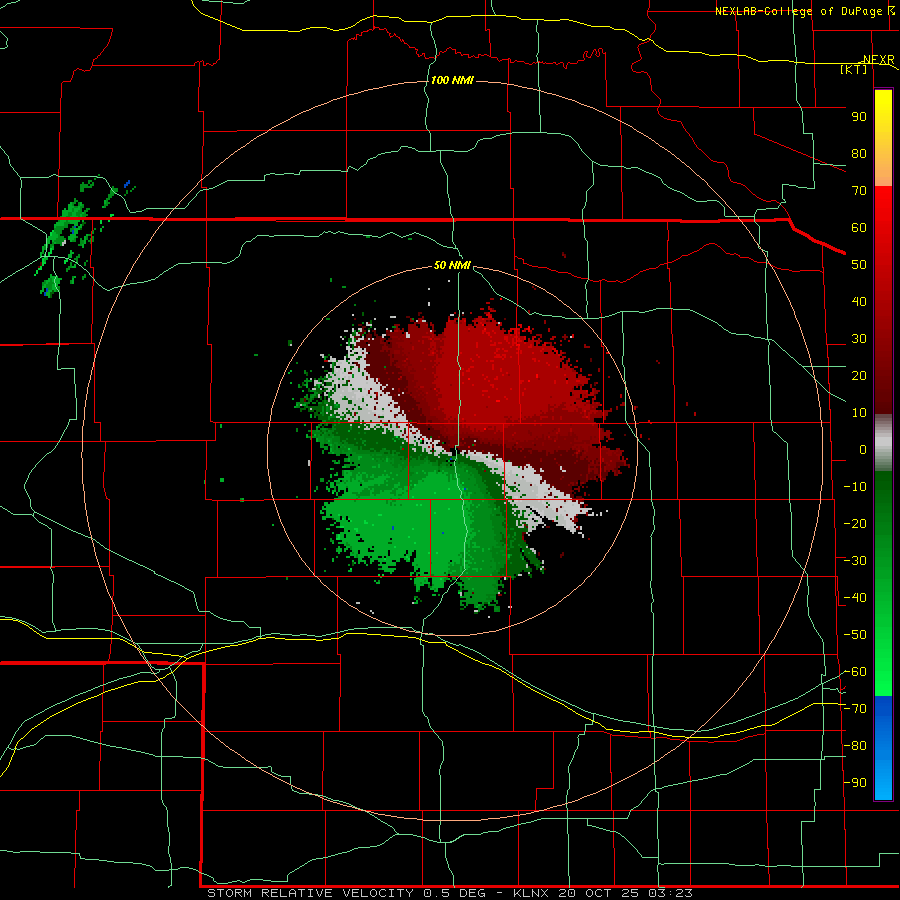900x900 pixels.
Task: Click the -80 value on color scale
Action: click(x=855, y=746)
